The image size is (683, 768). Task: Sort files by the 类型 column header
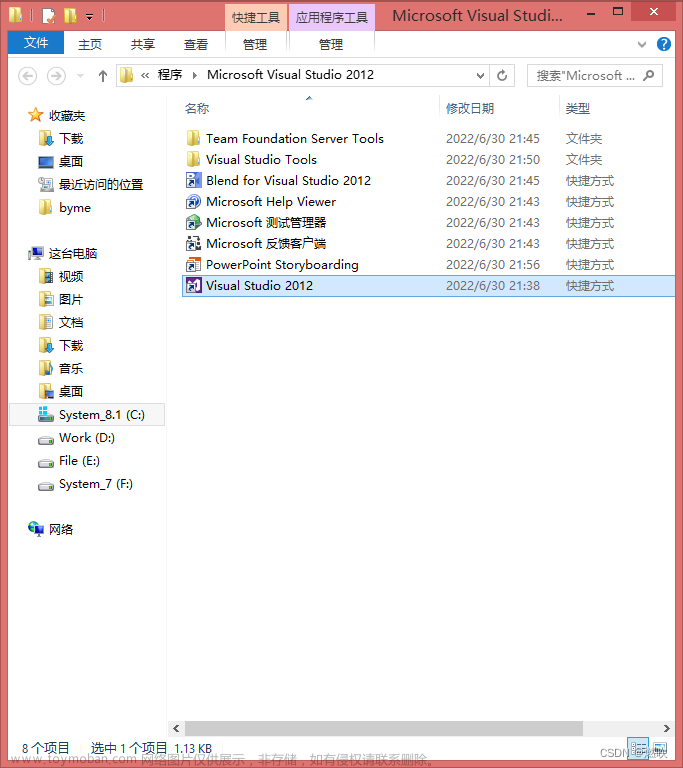[578, 109]
